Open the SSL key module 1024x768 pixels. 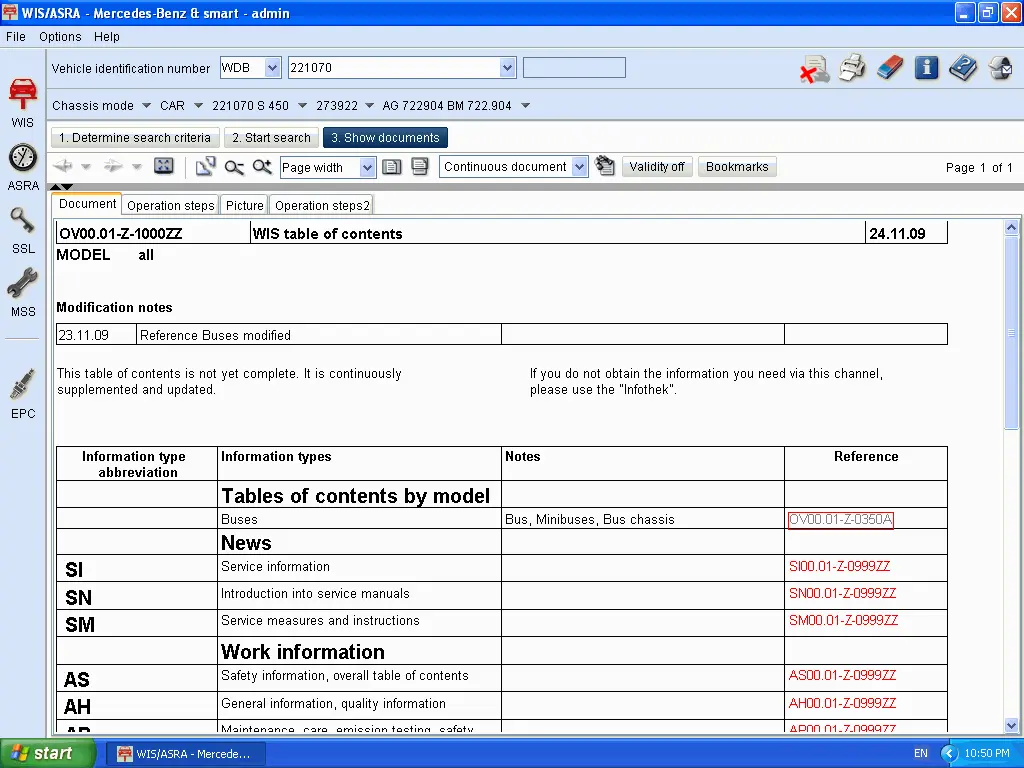tap(23, 230)
